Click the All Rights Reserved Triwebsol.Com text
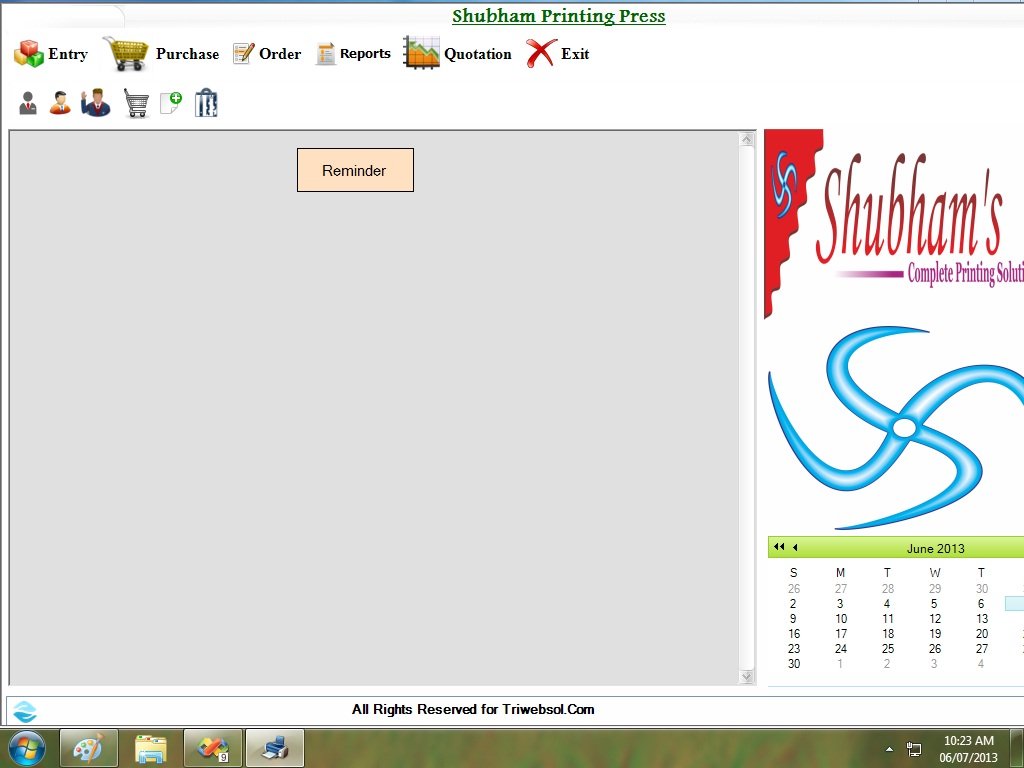This screenshot has height=768, width=1024. click(472, 709)
